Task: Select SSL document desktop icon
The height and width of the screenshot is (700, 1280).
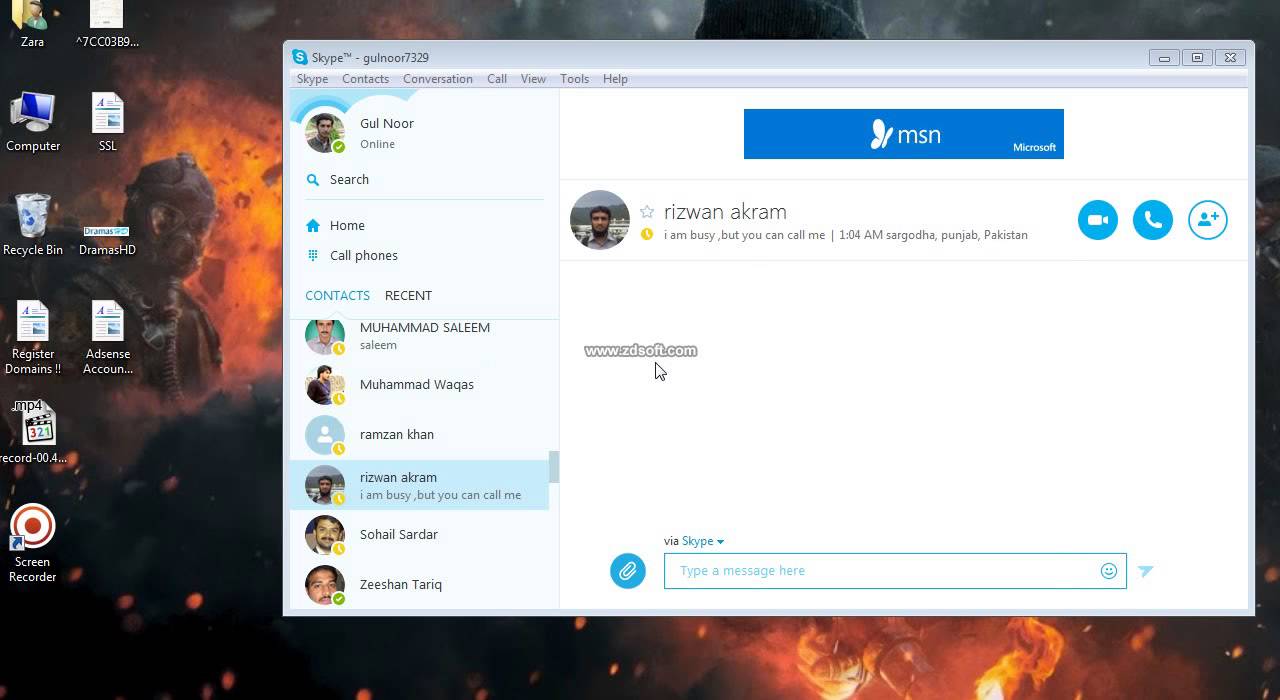Action: [107, 122]
